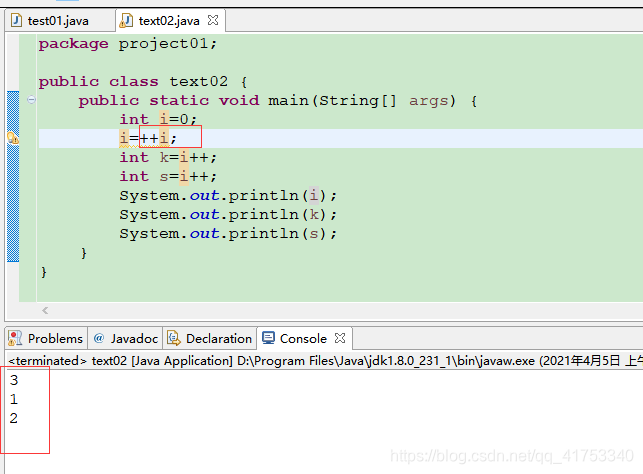This screenshot has height=474, width=643.
Task: Click the Java file icon on test01.java tab
Action: [16, 20]
